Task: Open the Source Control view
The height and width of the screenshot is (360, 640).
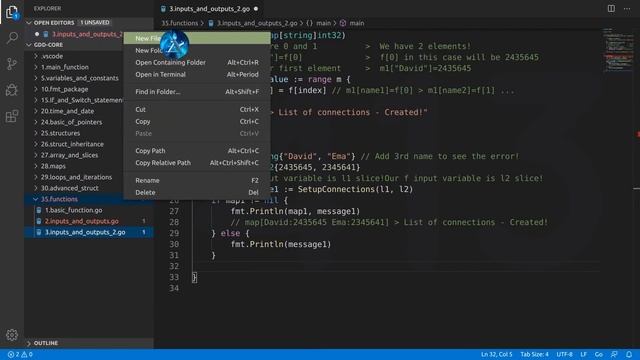Action: (12, 64)
